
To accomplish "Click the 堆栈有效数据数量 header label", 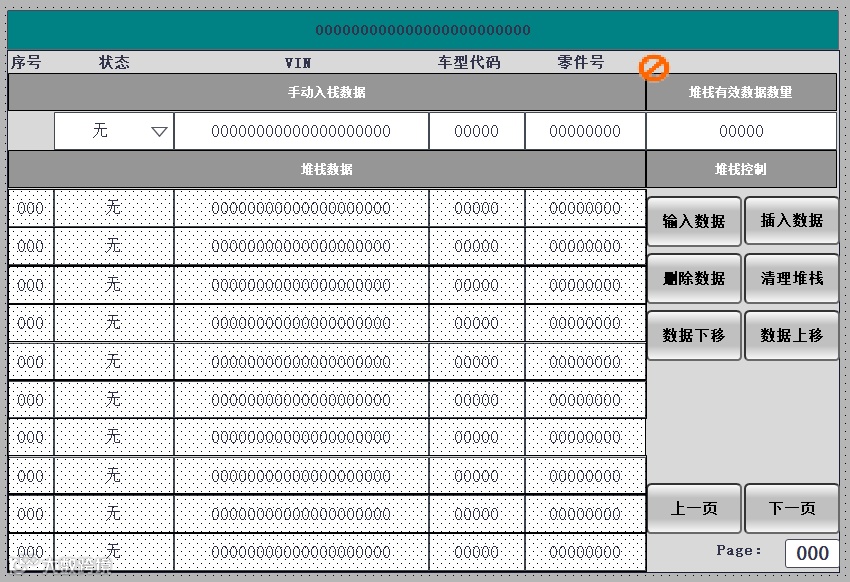I will [x=741, y=93].
